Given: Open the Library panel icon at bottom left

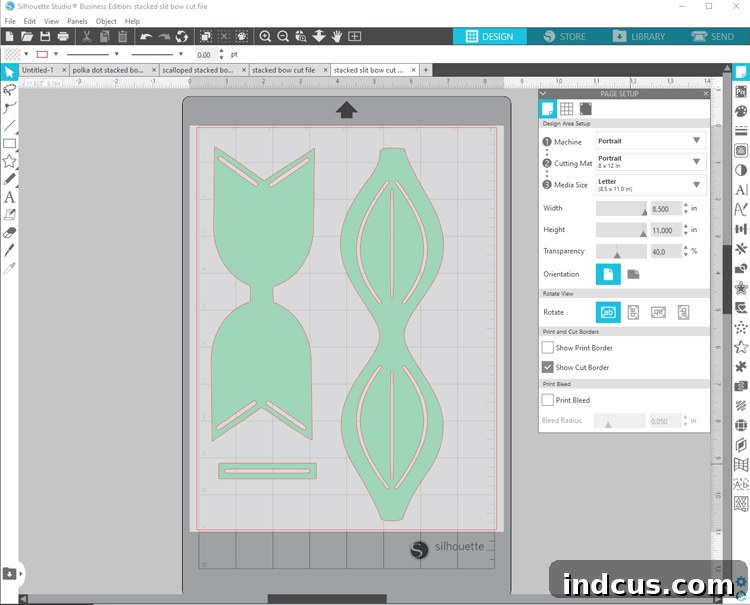Looking at the screenshot, I should coord(10,573).
